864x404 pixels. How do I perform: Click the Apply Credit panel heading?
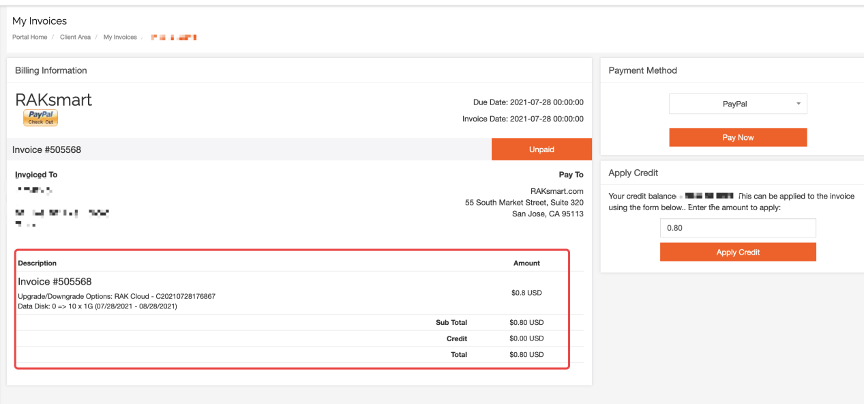(x=633, y=173)
